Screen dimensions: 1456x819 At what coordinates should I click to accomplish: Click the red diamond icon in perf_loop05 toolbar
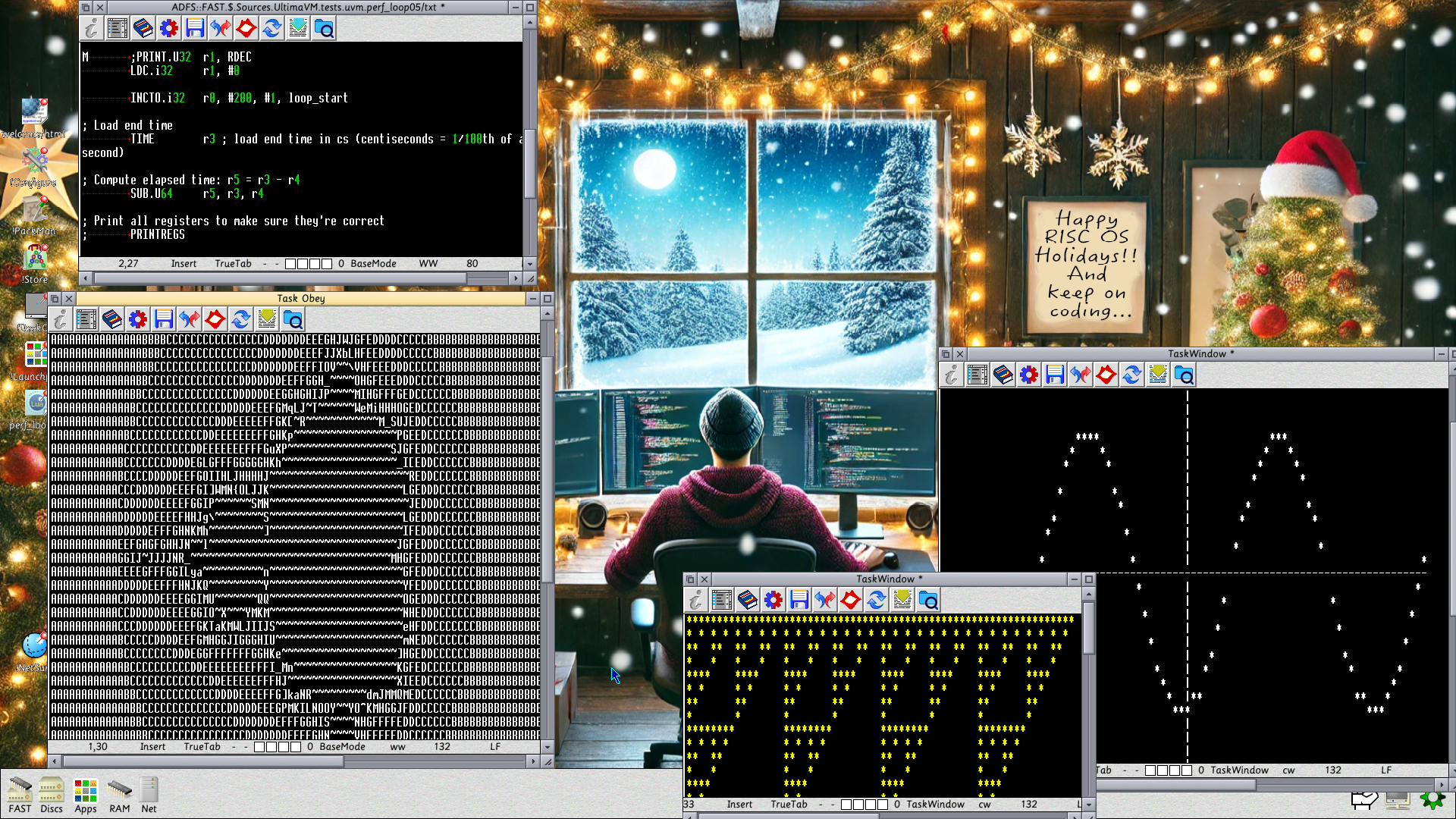click(x=246, y=29)
